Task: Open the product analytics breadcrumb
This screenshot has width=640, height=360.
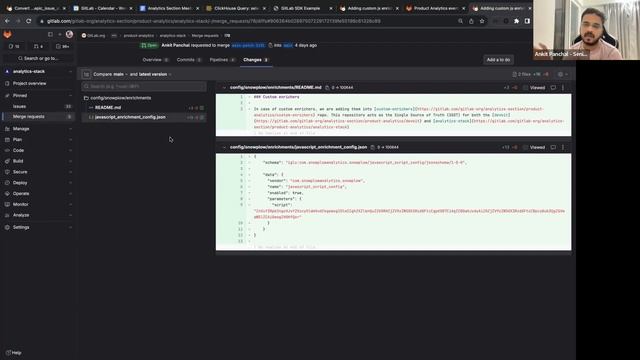Action: (139, 36)
